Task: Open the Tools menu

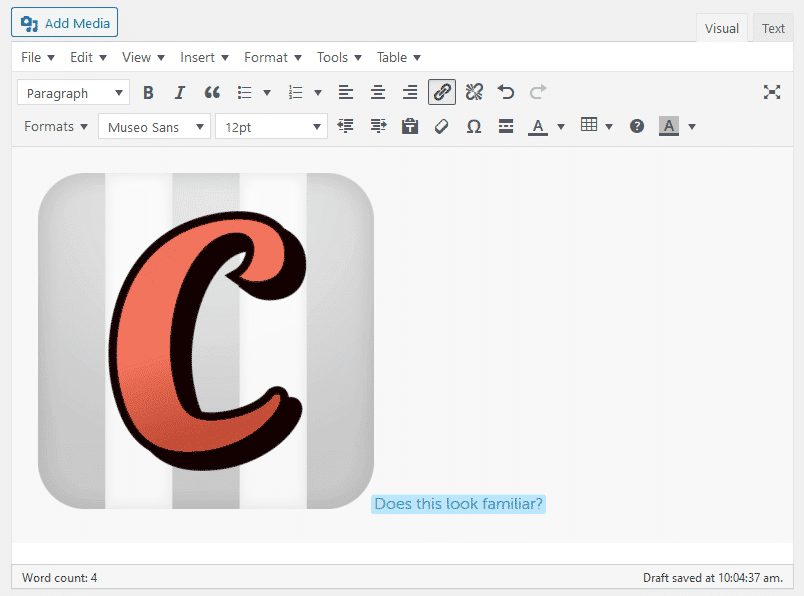Action: tap(339, 57)
